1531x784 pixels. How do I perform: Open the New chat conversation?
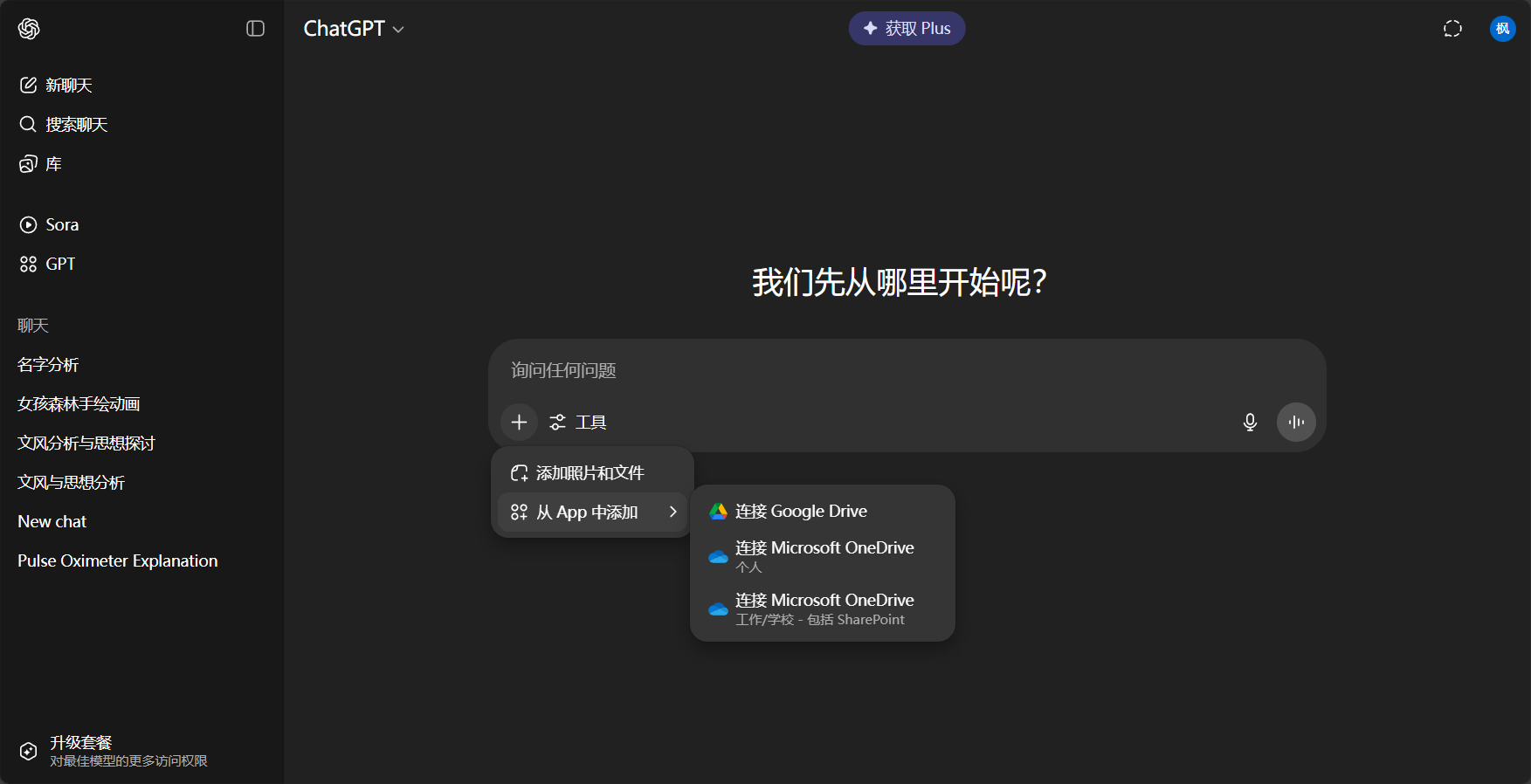pyautogui.click(x=141, y=521)
